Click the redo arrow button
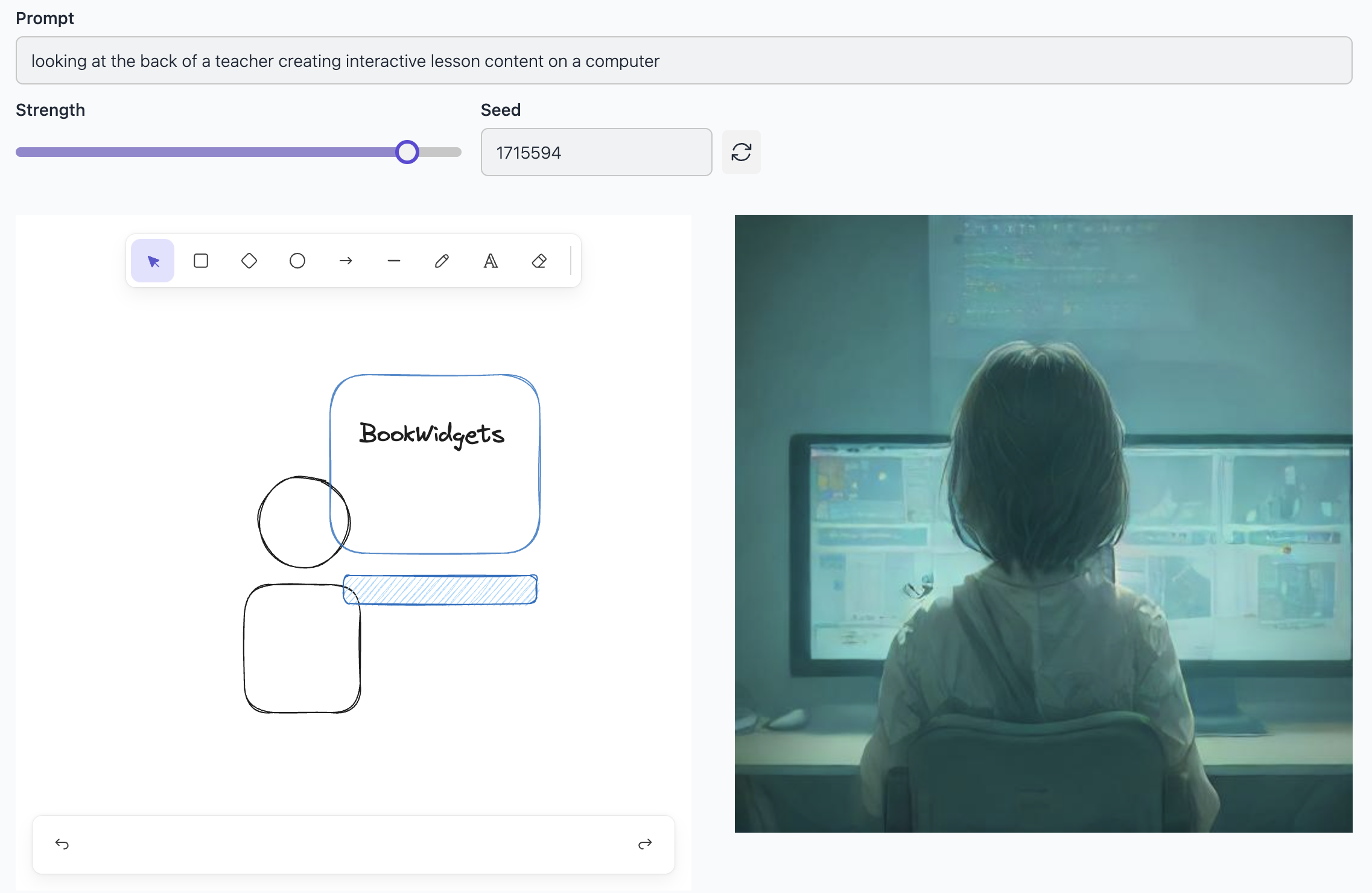This screenshot has height=893, width=1372. 645,844
